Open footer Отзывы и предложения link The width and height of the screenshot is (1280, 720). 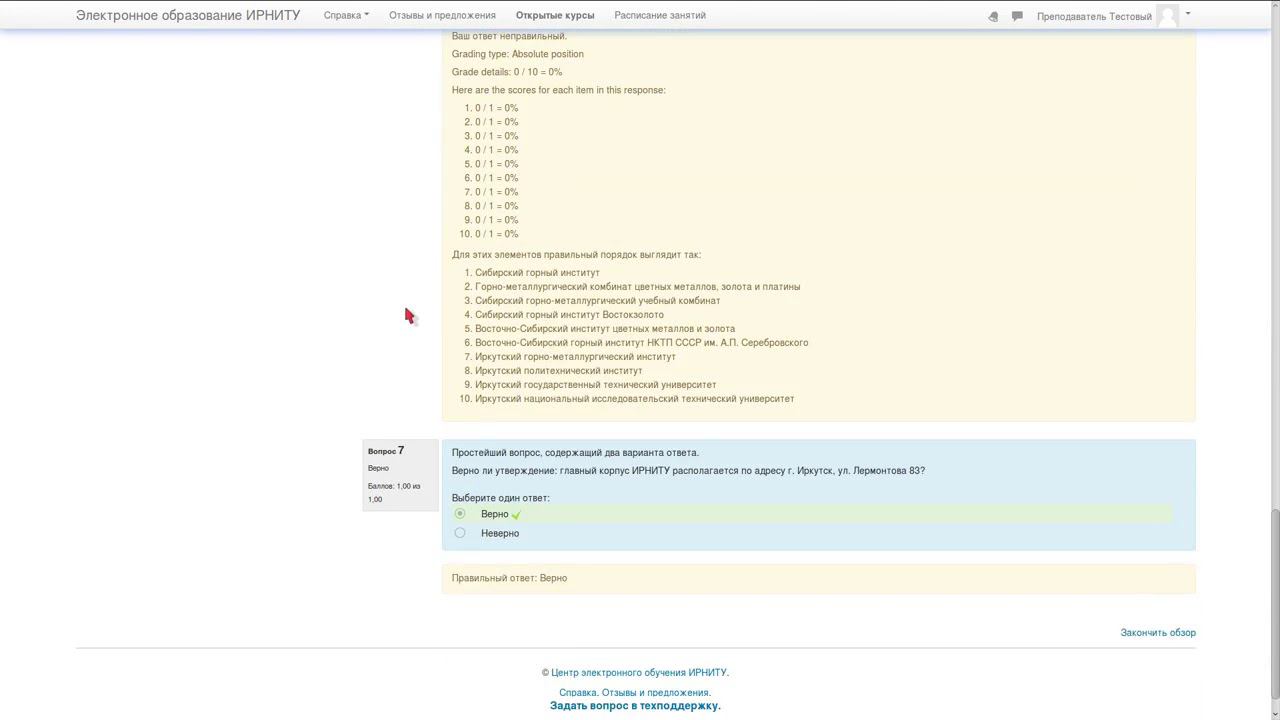(x=655, y=692)
